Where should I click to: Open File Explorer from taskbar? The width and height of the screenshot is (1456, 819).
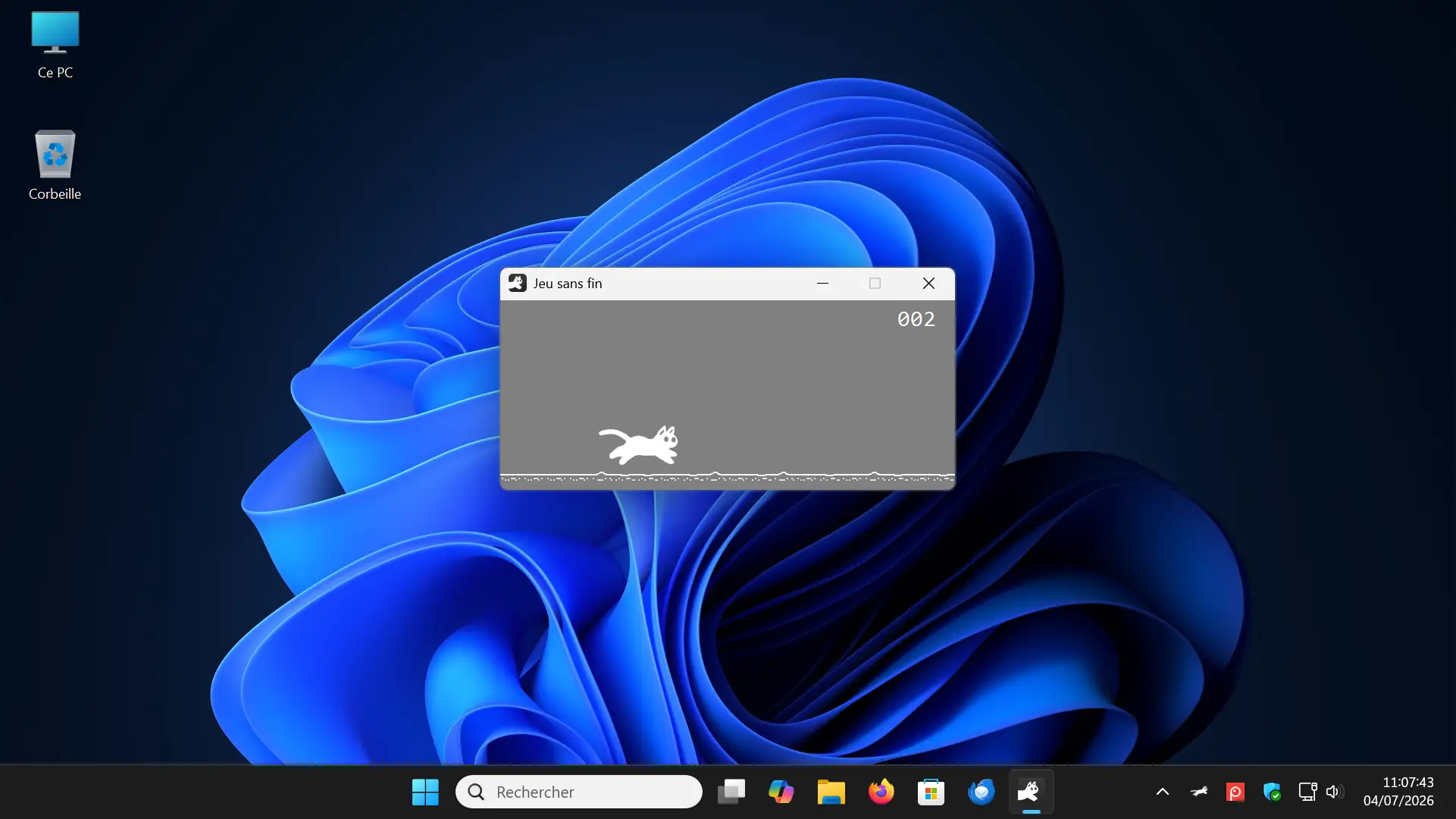[x=831, y=792]
